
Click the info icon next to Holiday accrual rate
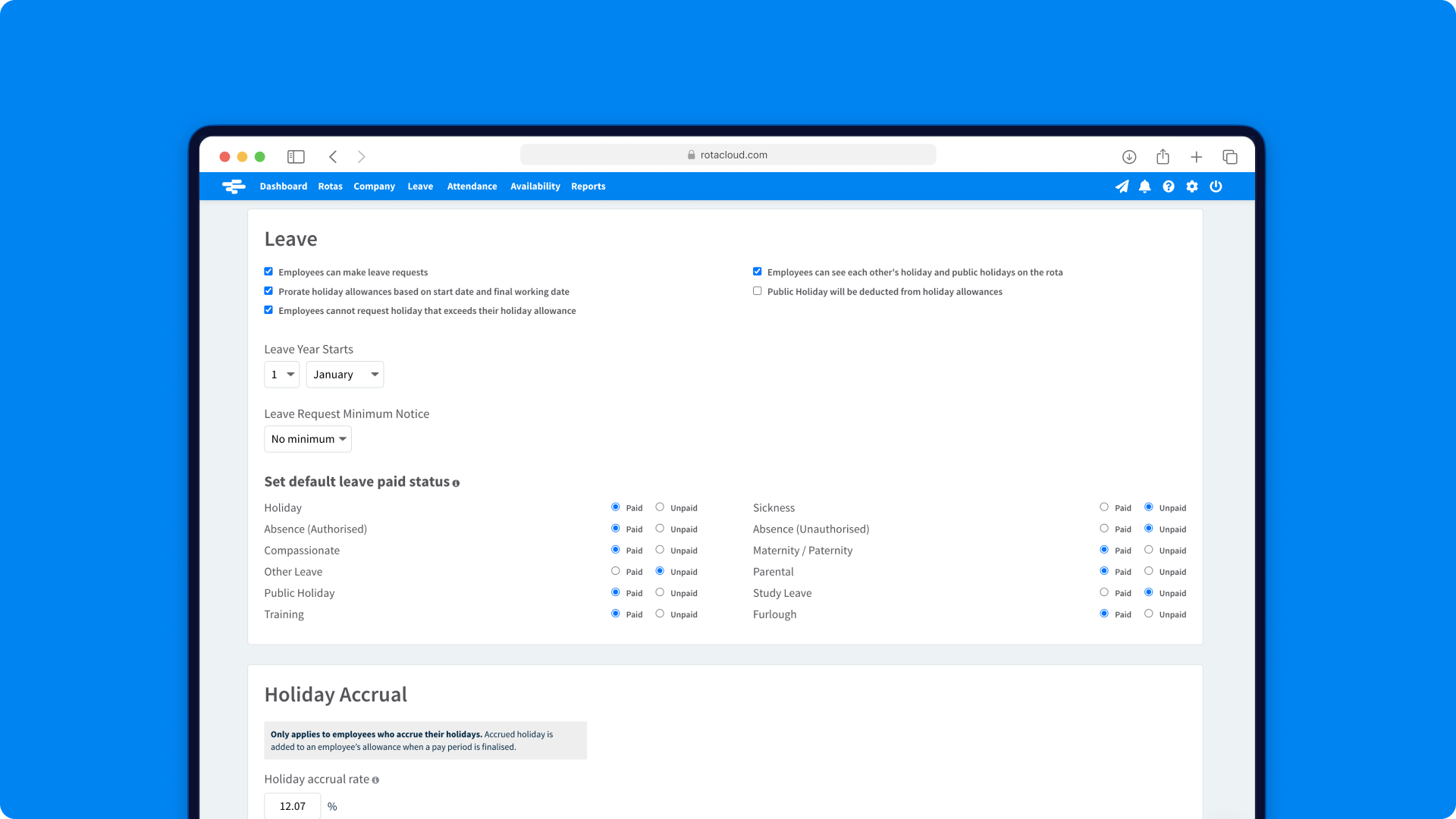pos(375,780)
